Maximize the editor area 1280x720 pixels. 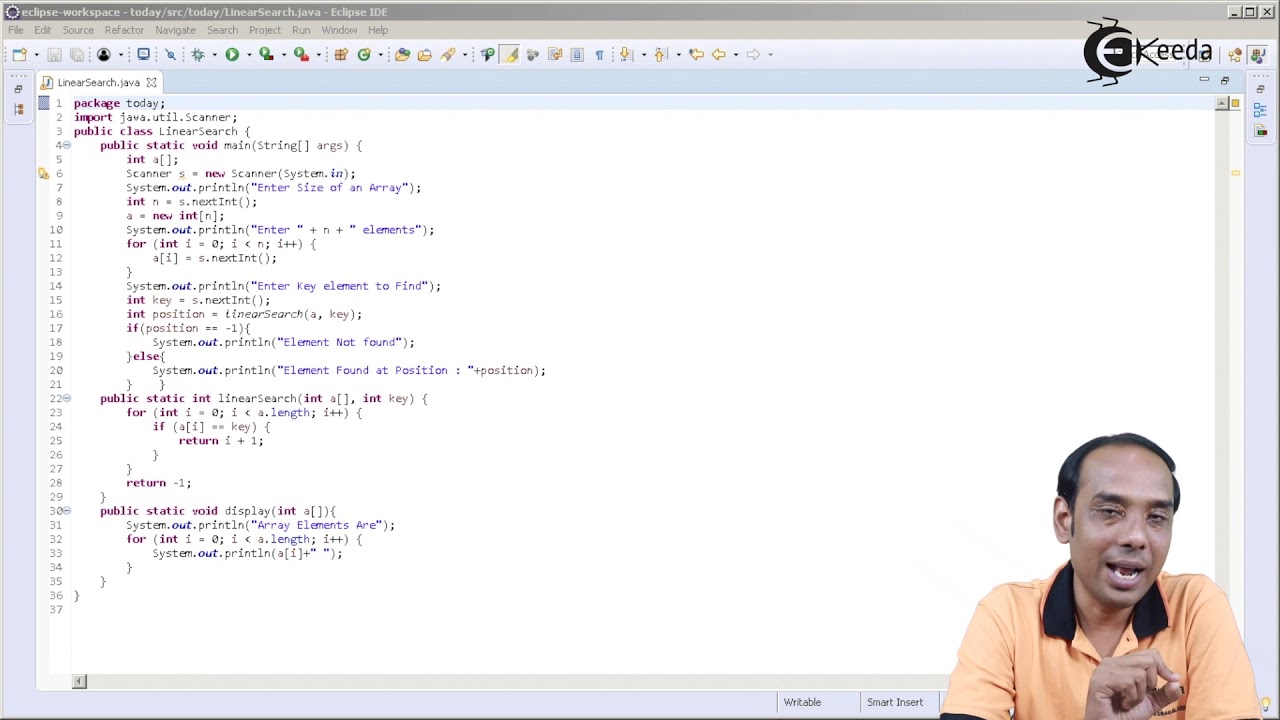tap(1225, 80)
